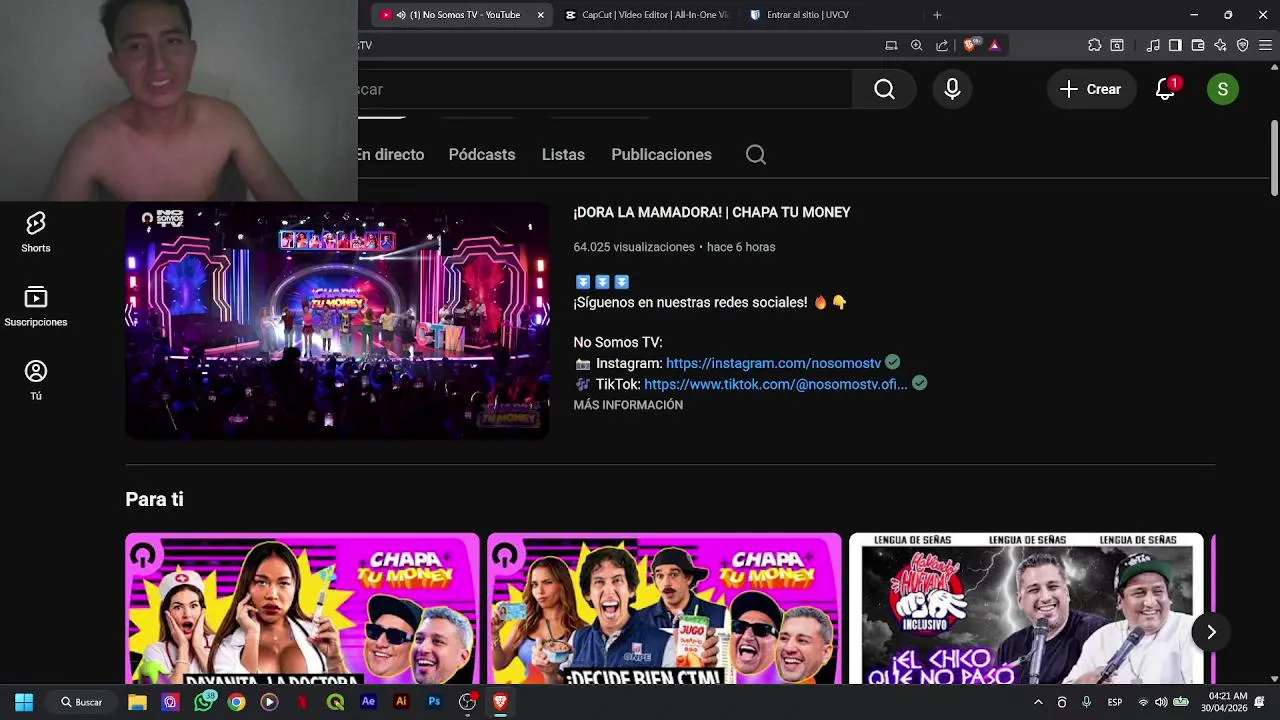Click Wi-Fi network tray icon
This screenshot has width=1280, height=720.
click(x=1143, y=702)
